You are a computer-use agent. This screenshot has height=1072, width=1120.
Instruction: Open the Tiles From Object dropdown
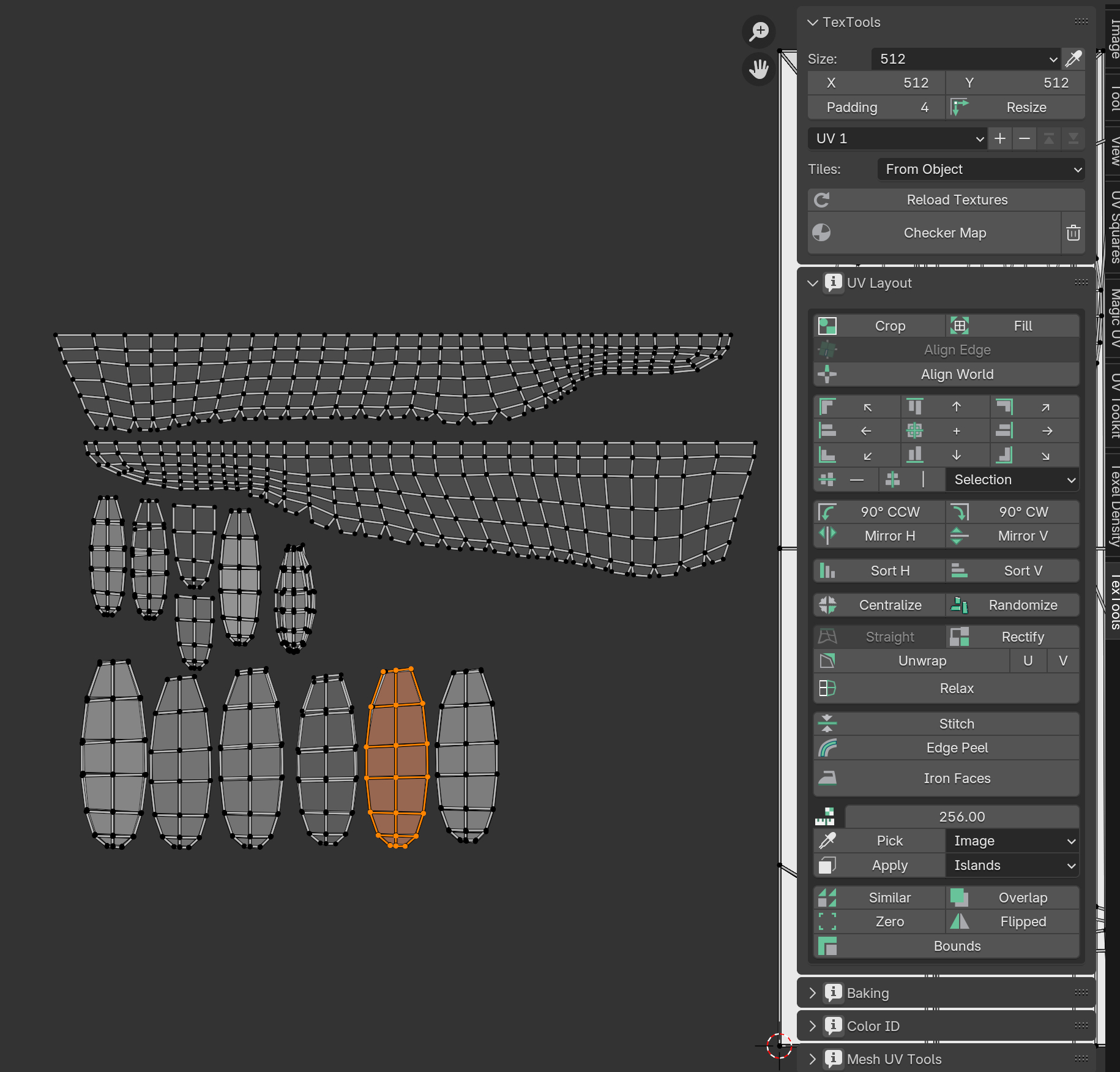[x=981, y=169]
